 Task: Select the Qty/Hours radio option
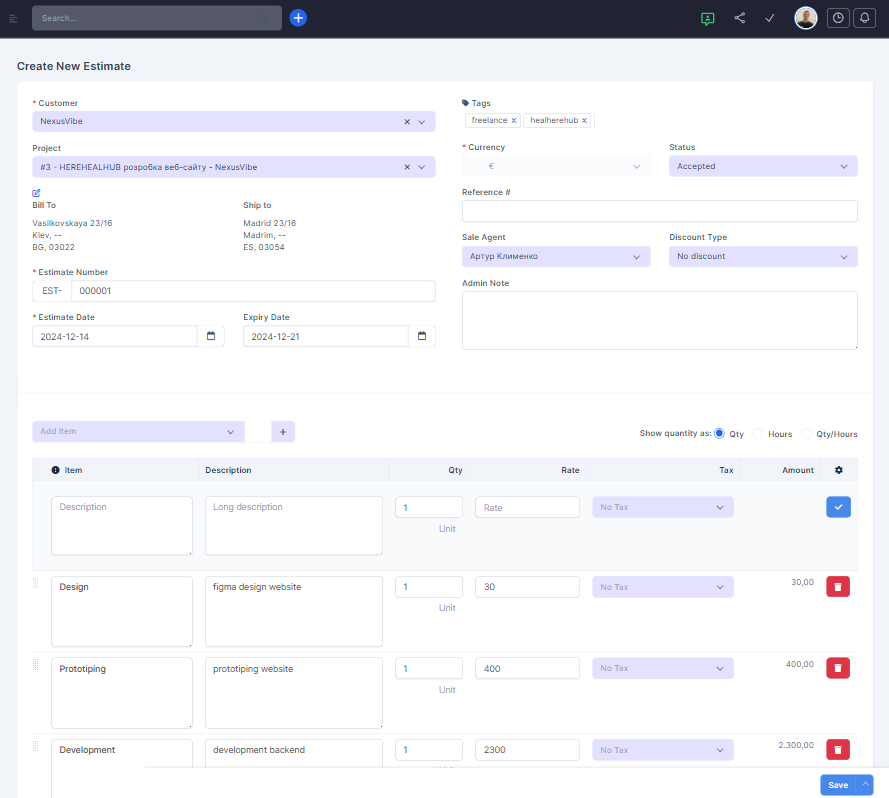point(806,434)
